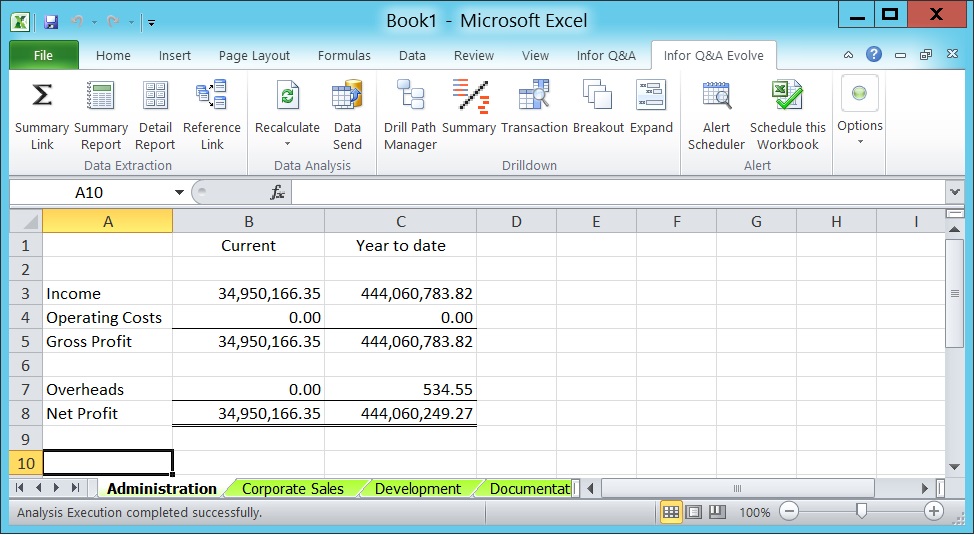Click the Undo arrow in quick access
This screenshot has height=535, width=974.
[x=77, y=22]
